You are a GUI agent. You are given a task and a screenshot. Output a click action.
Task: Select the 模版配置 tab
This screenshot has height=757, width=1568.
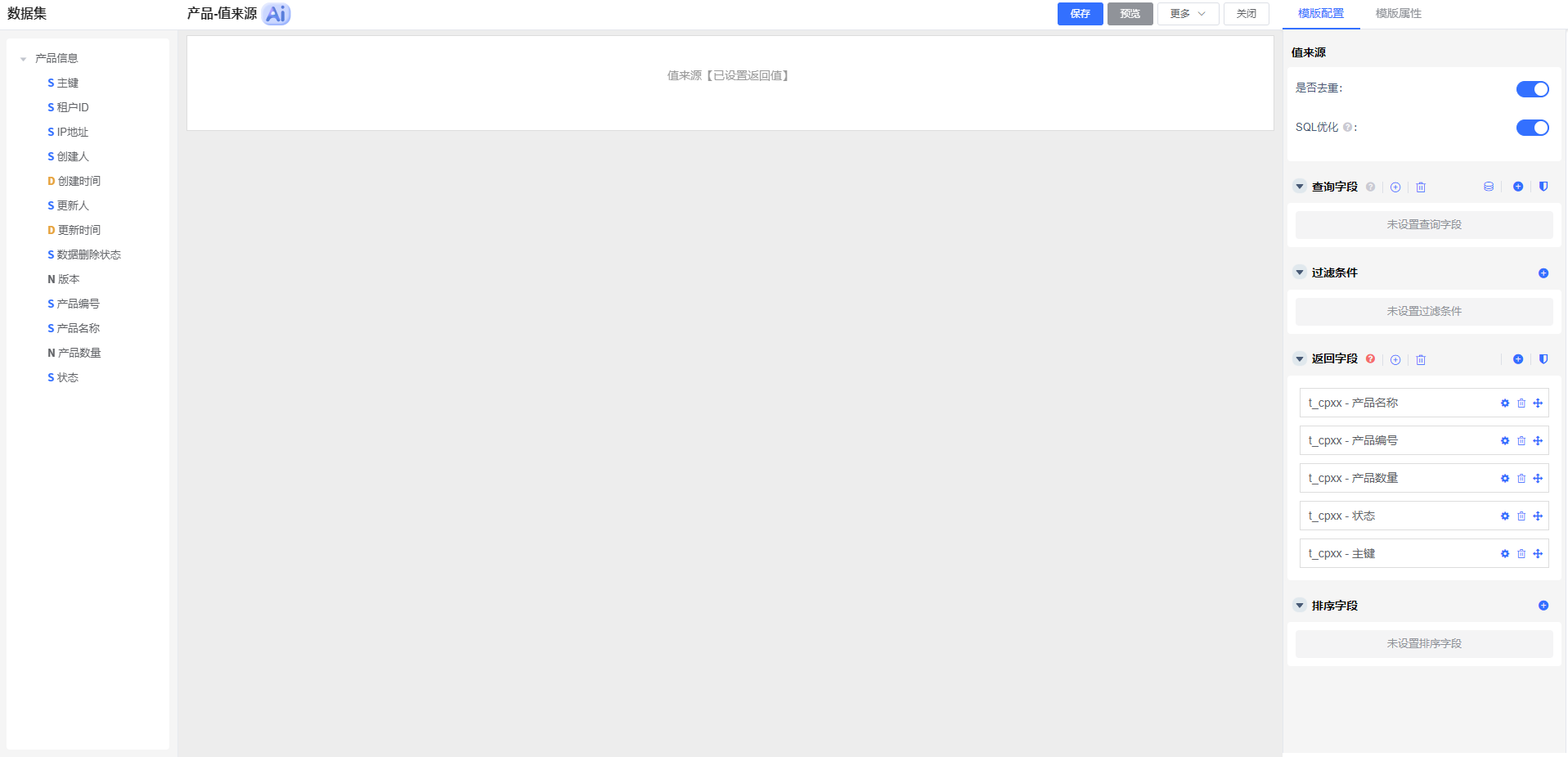point(1321,14)
